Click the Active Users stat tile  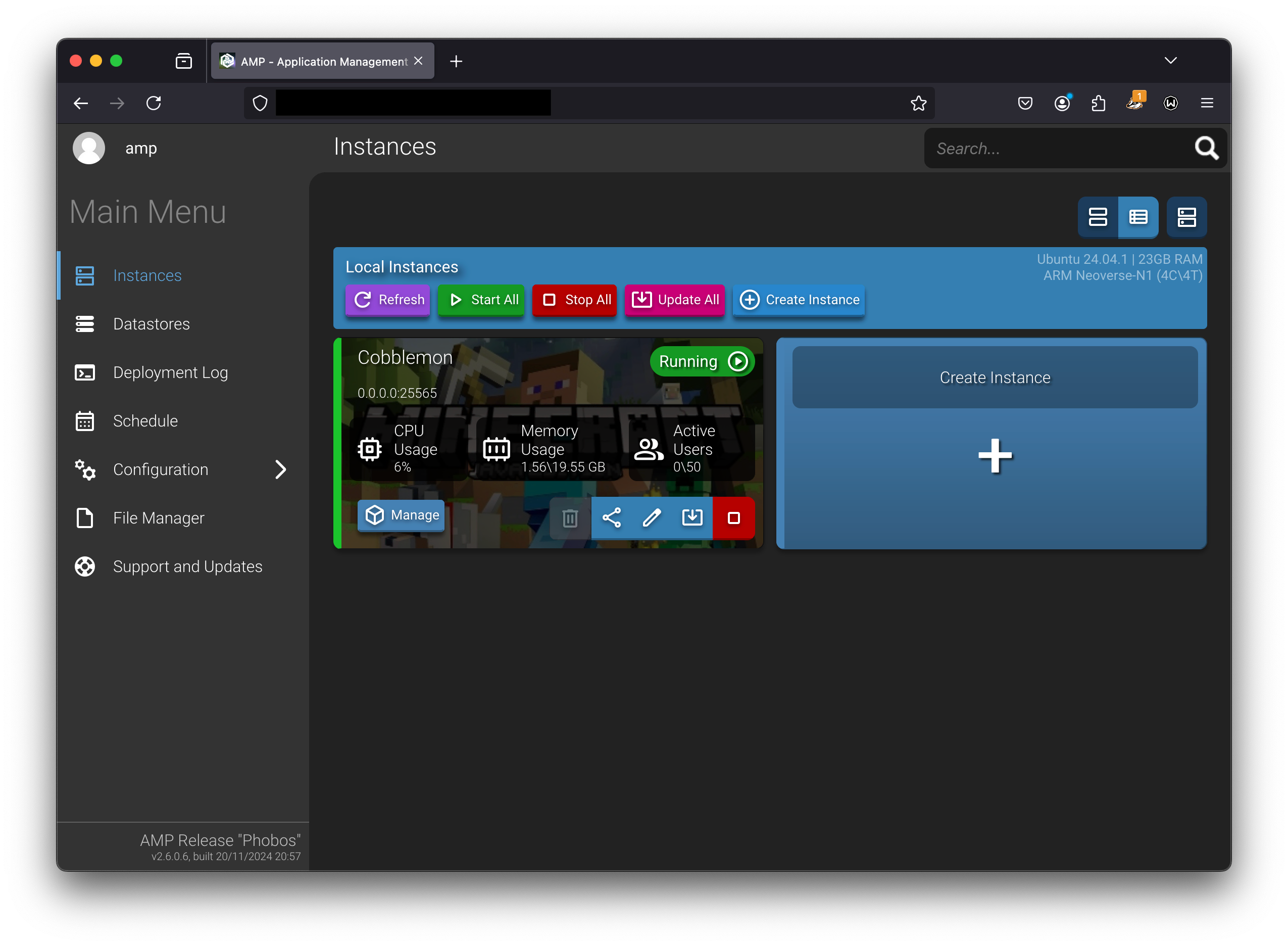pos(692,449)
